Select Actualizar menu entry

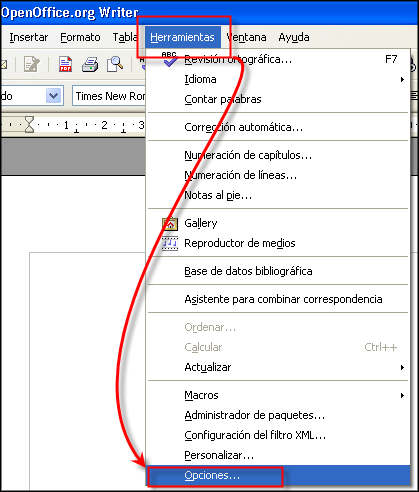278,367
